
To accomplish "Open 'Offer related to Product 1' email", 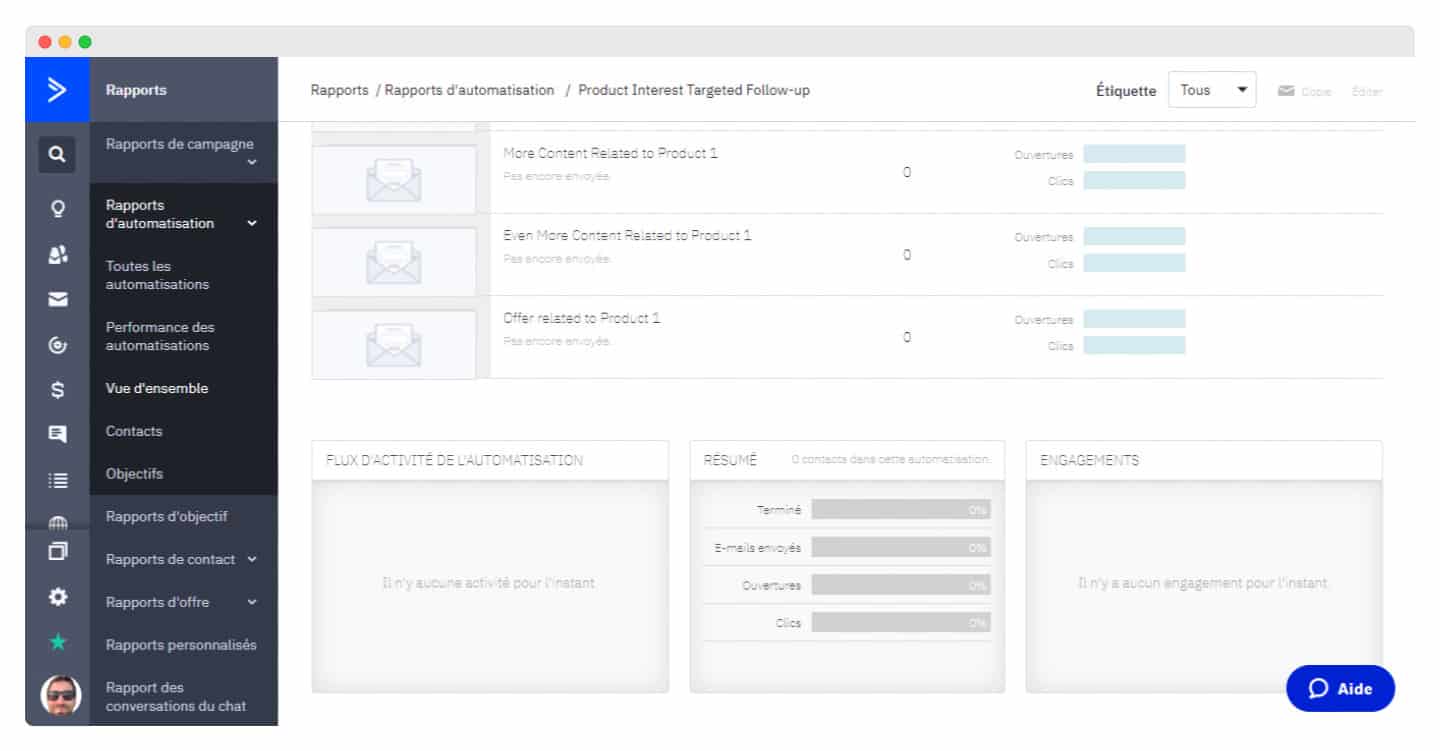I will click(x=582, y=318).
